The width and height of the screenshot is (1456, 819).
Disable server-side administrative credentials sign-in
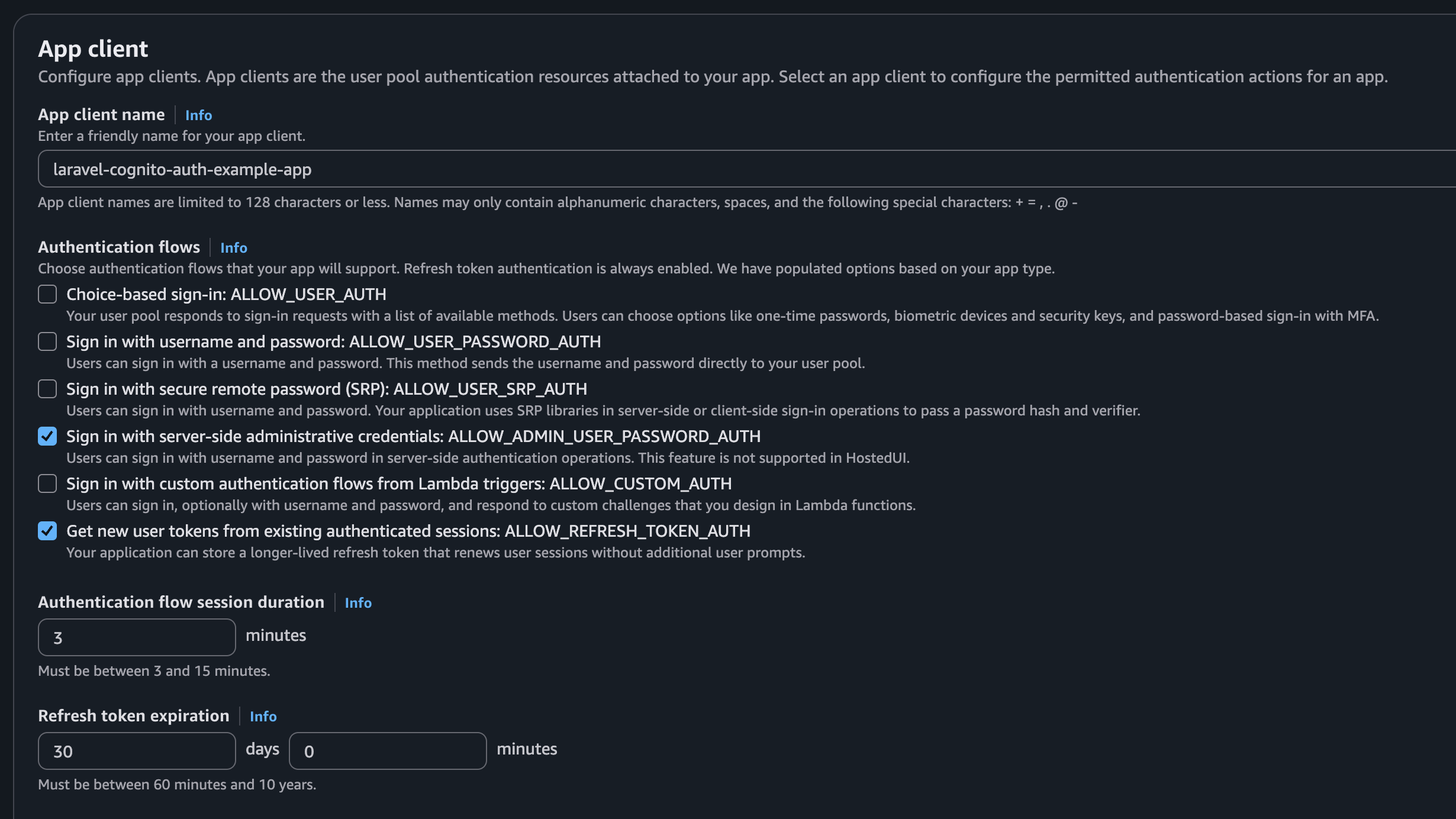(x=47, y=436)
